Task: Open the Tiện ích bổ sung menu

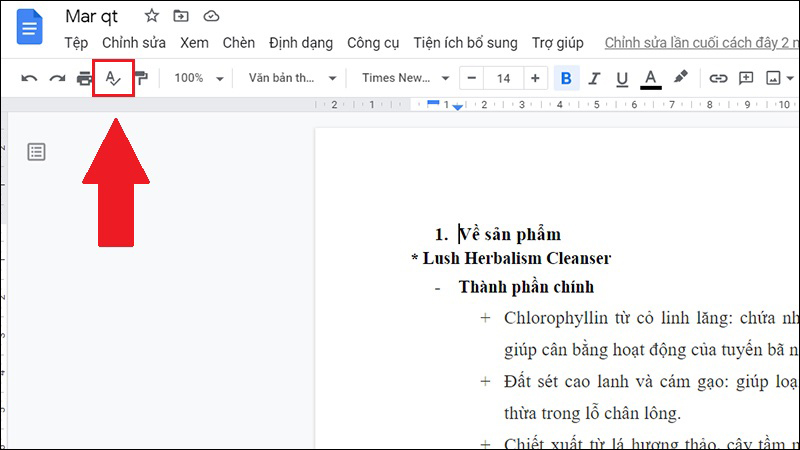Action: point(465,43)
